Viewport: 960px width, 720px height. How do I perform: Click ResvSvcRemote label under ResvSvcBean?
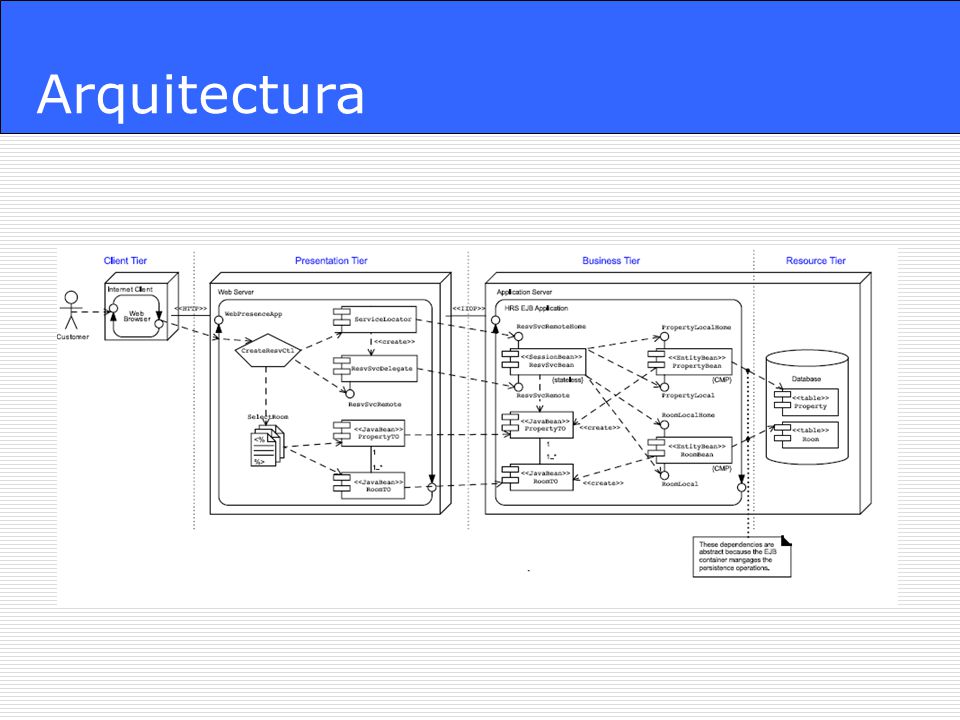tap(542, 396)
